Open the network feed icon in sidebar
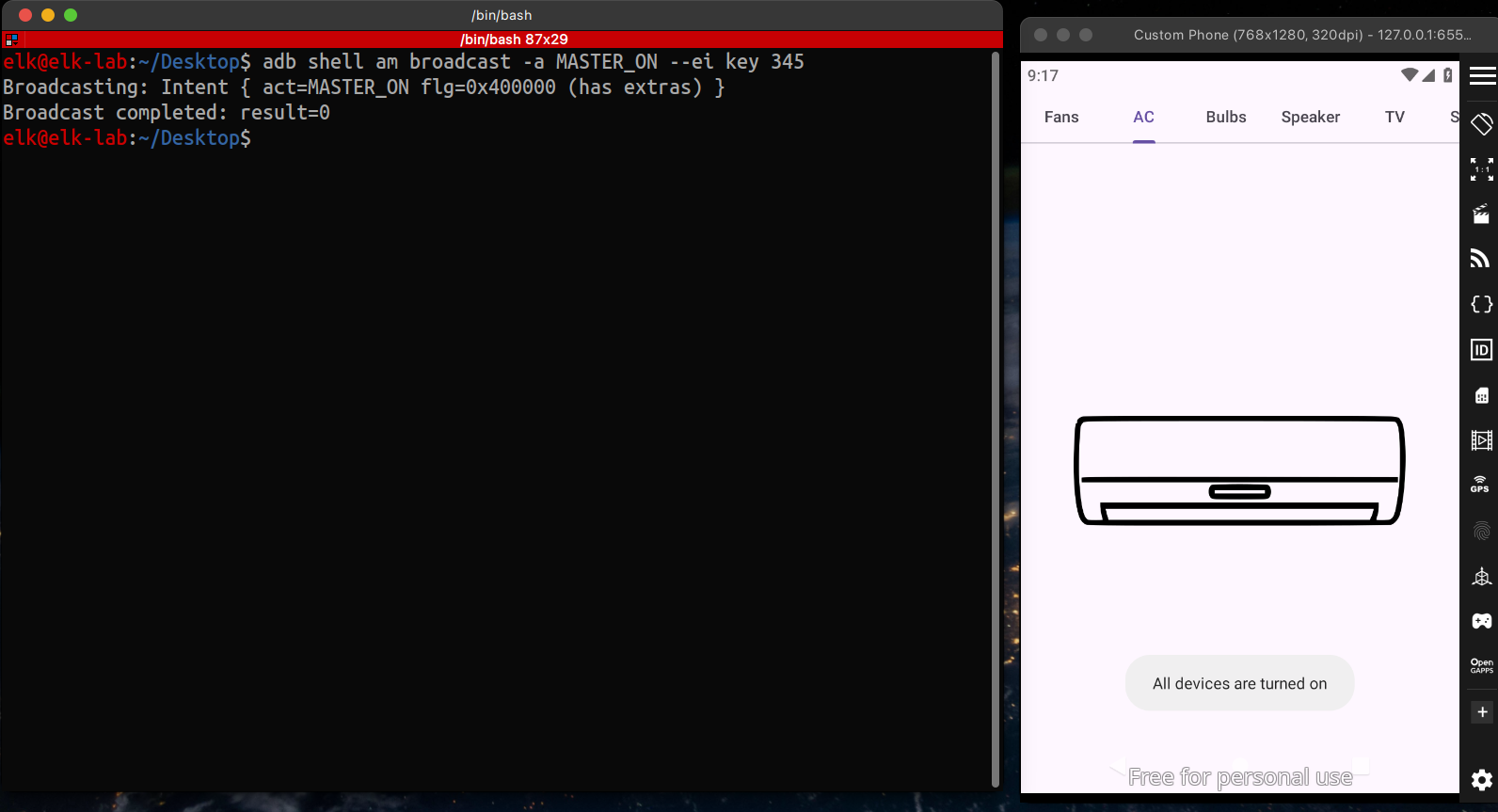 click(1482, 259)
